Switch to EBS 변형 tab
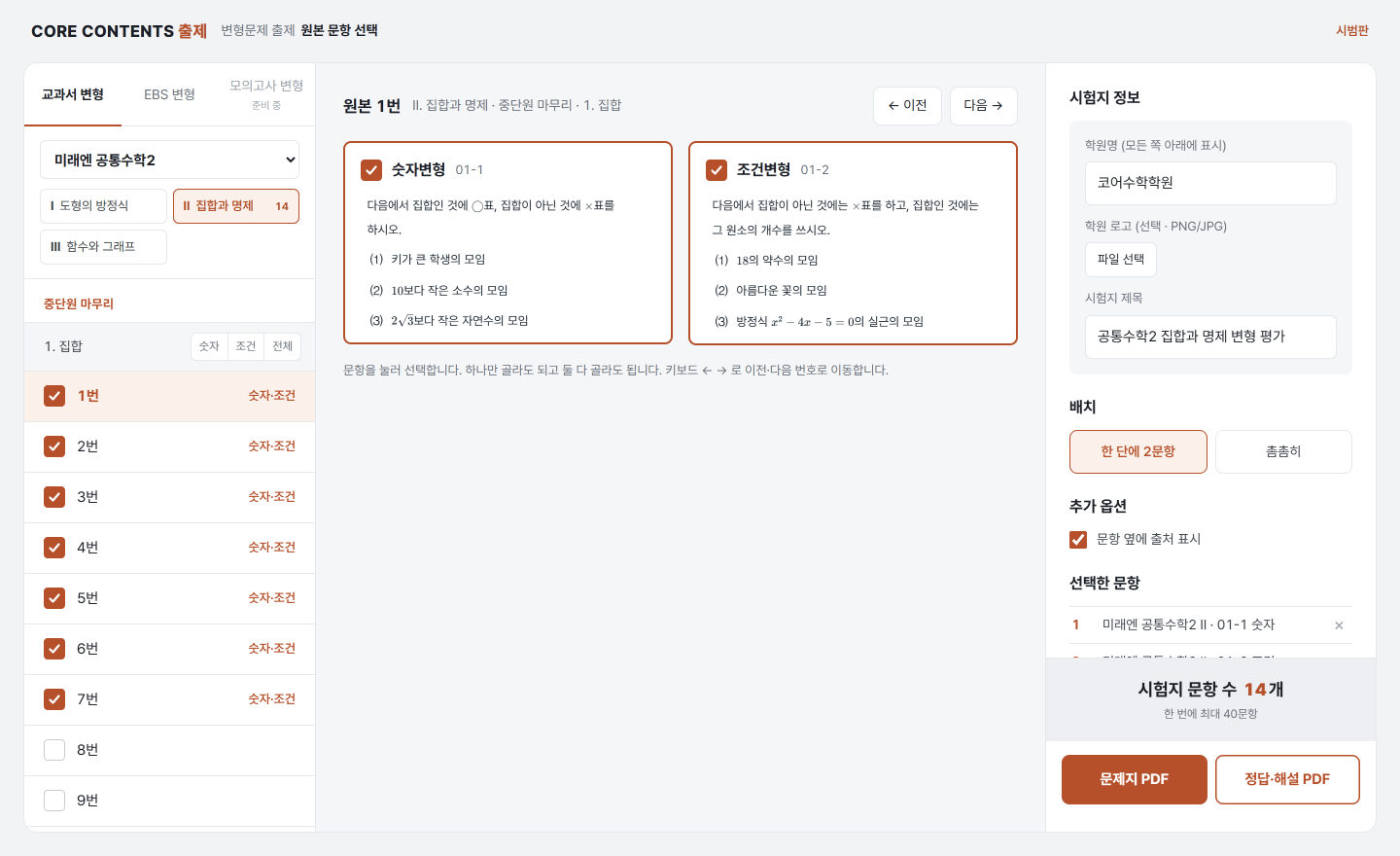The width and height of the screenshot is (1400, 856). (x=169, y=94)
